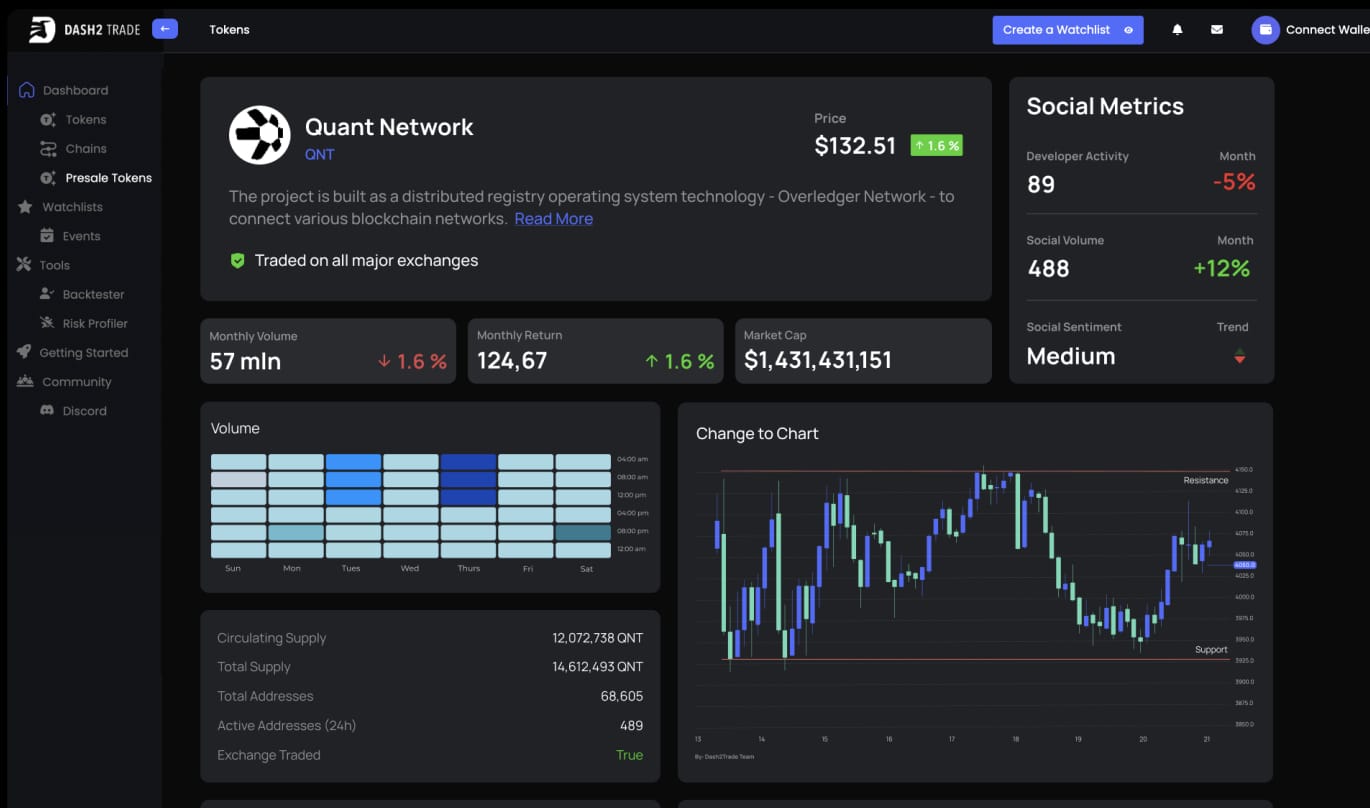The image size is (1370, 808).
Task: Open the Events section
Action: 82,235
